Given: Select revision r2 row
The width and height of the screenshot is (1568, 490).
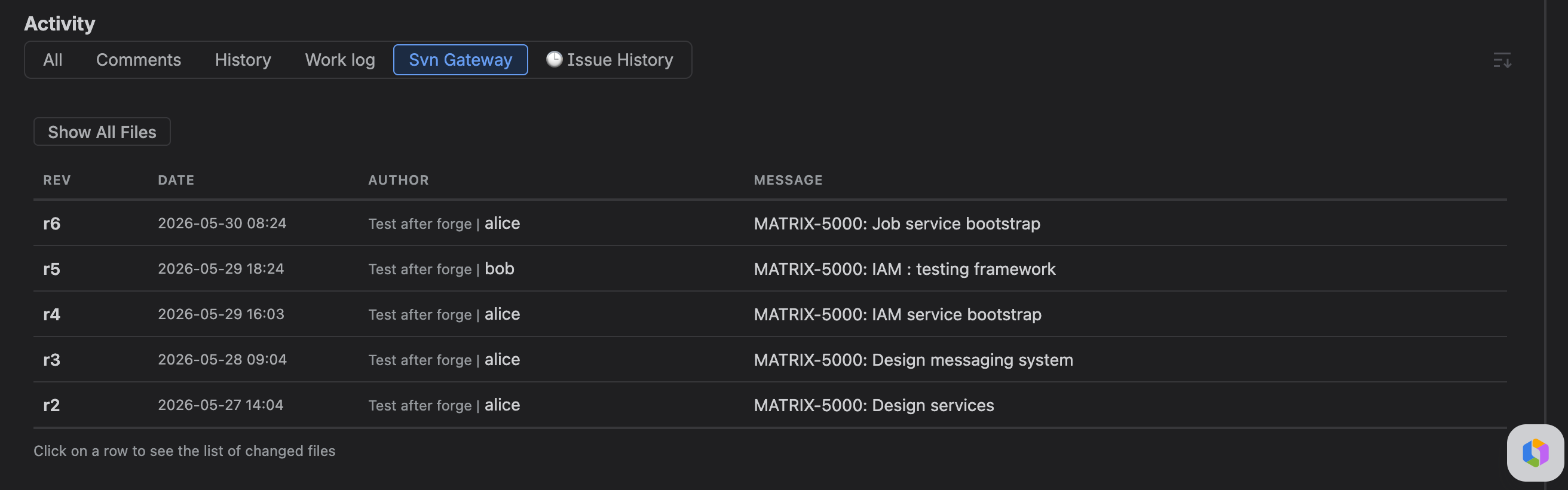Looking at the screenshot, I should click(x=770, y=405).
